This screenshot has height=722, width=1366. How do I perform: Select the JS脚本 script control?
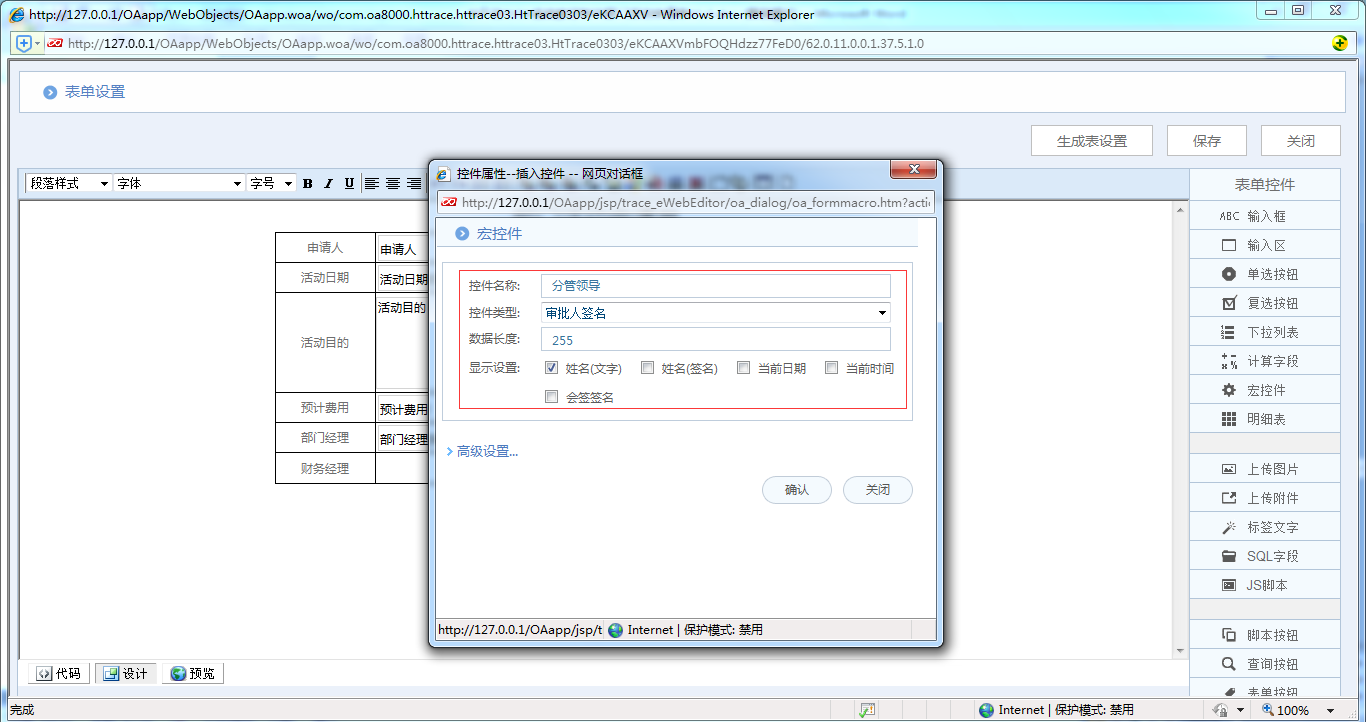[1264, 584]
